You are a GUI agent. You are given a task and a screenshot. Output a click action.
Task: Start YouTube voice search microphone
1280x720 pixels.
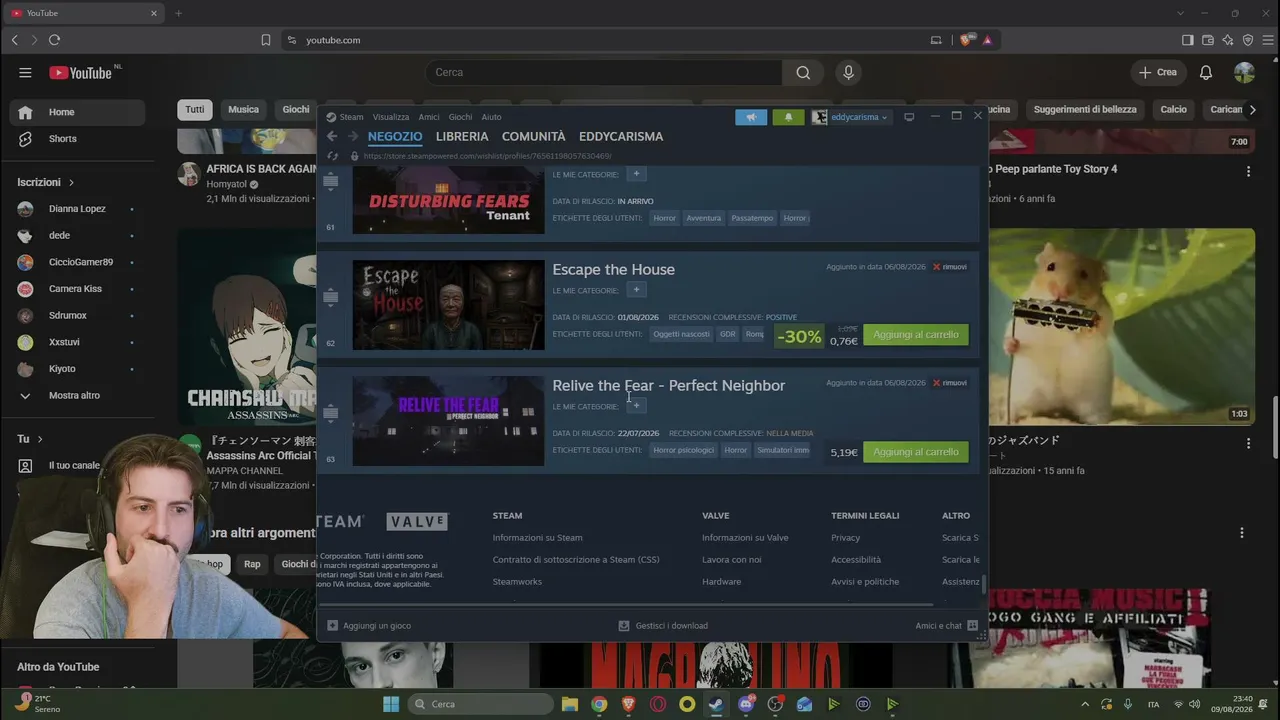click(848, 72)
